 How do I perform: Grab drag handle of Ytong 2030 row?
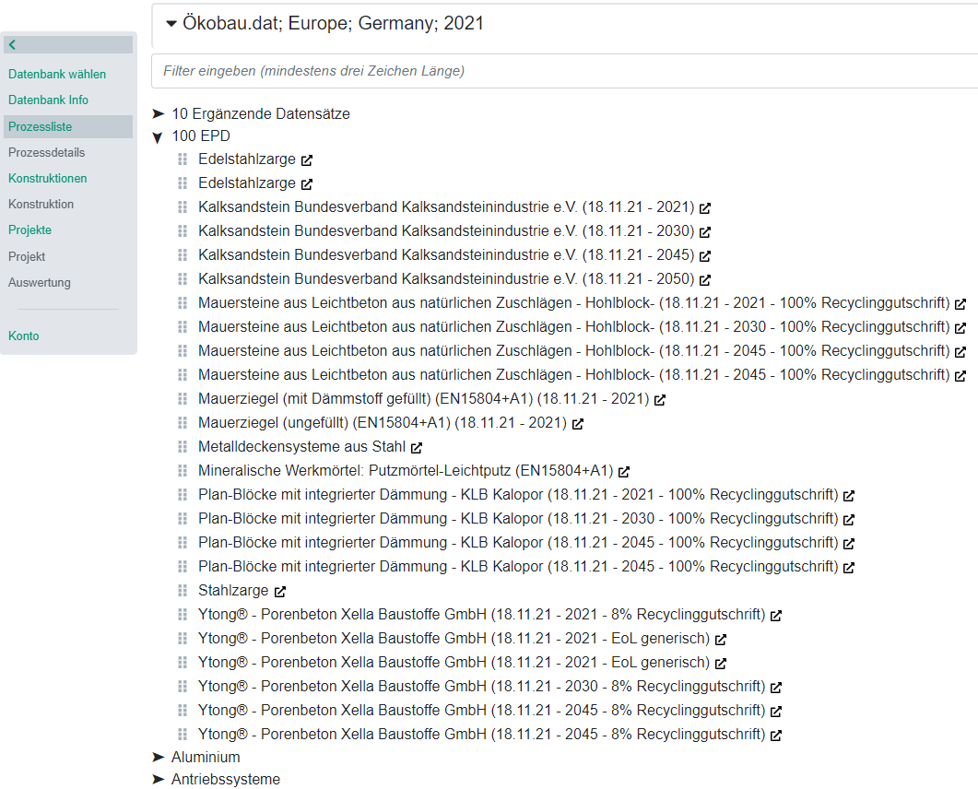pyautogui.click(x=182, y=686)
